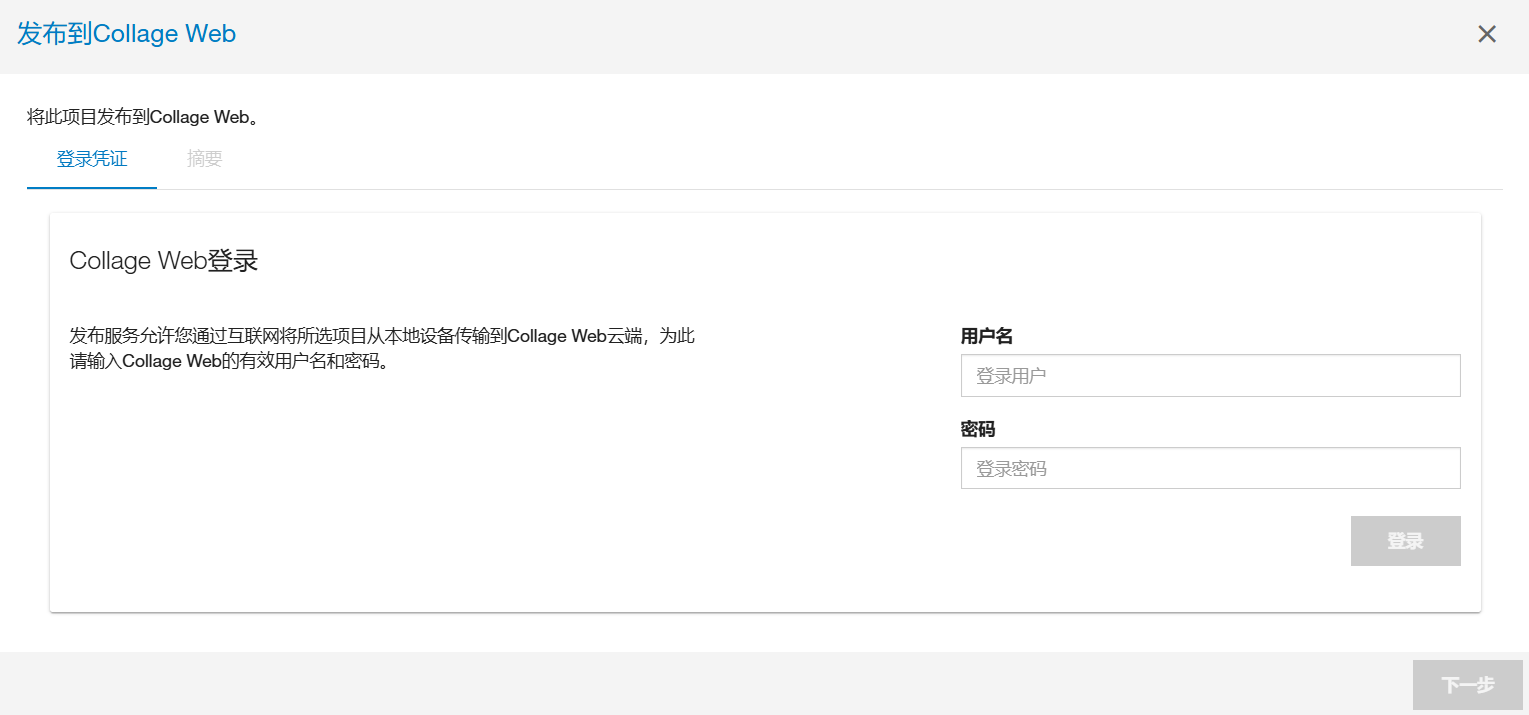Viewport: 1529px width, 715px height.
Task: Focus the 用户名 input field
Action: (x=1210, y=376)
